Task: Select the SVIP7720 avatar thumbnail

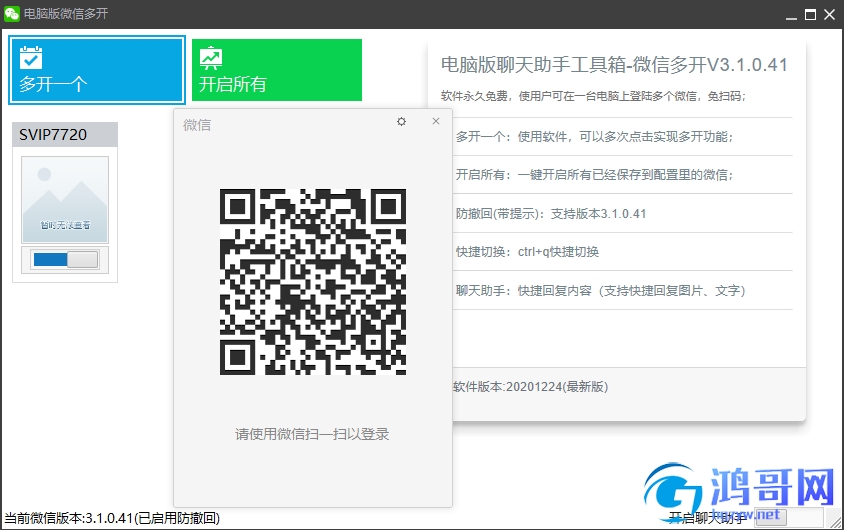Action: pos(65,200)
